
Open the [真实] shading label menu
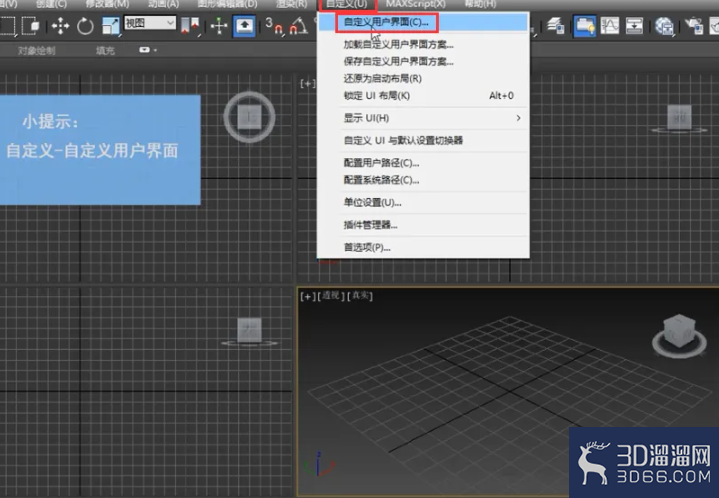coord(360,296)
